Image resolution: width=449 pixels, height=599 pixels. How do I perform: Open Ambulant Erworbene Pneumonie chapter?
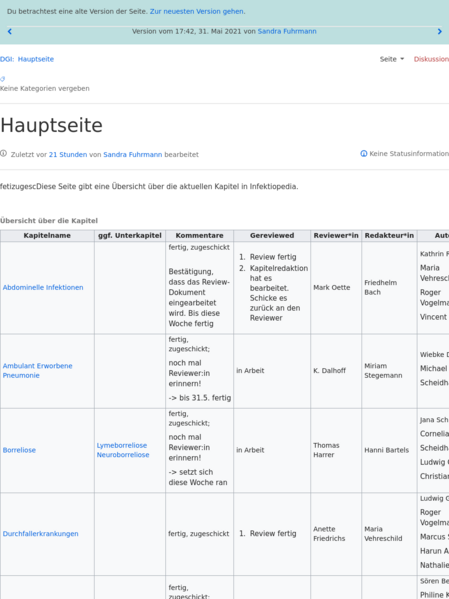click(x=37, y=371)
